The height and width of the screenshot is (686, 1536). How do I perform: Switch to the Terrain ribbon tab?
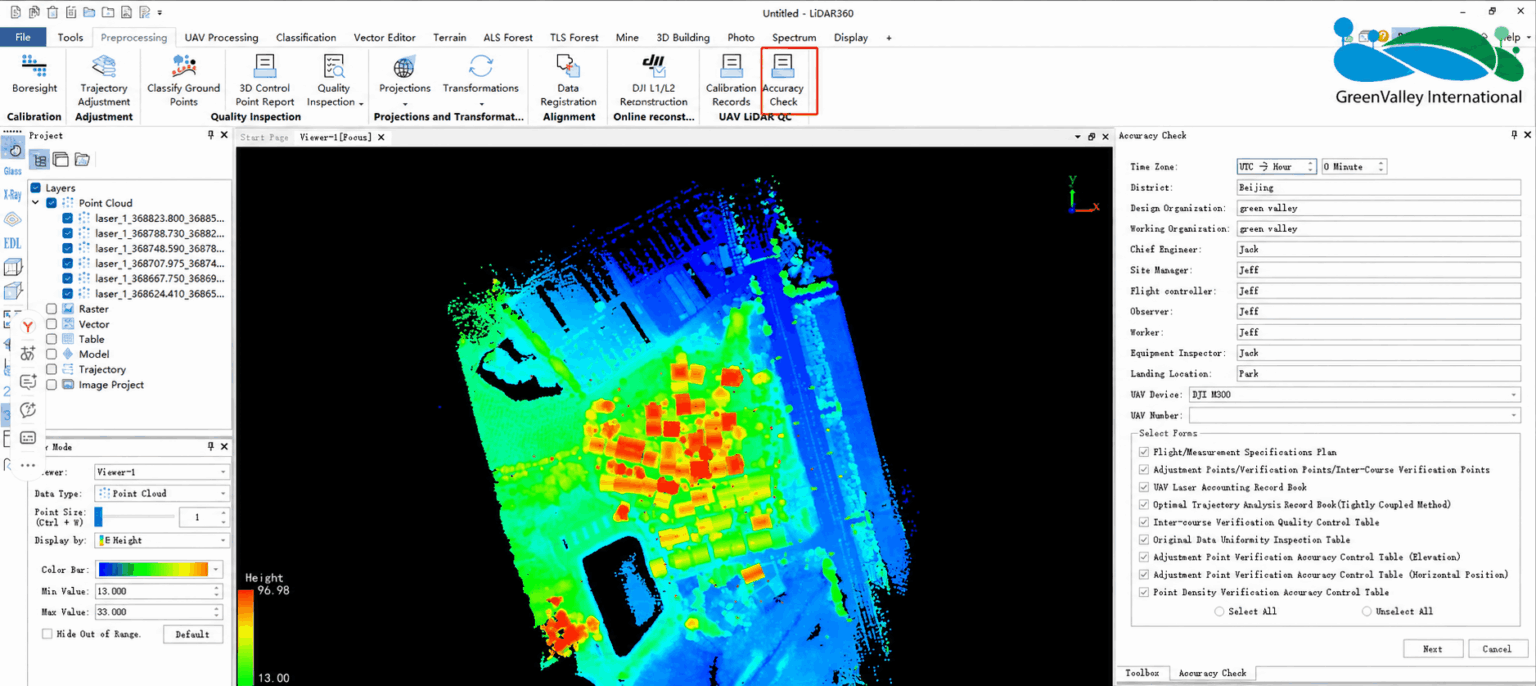point(449,37)
